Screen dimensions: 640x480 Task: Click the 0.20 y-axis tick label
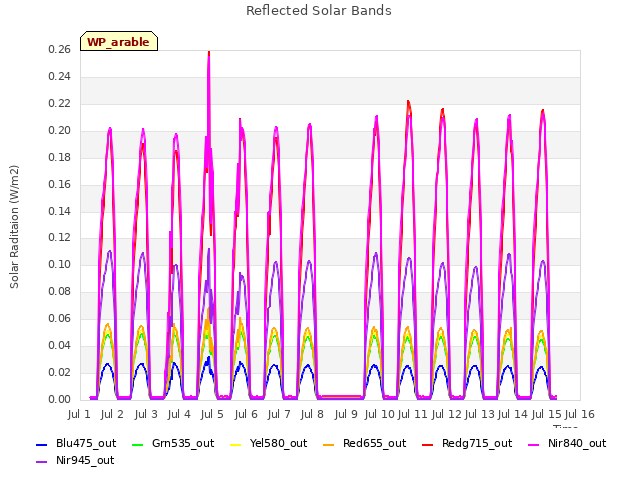tap(60, 131)
